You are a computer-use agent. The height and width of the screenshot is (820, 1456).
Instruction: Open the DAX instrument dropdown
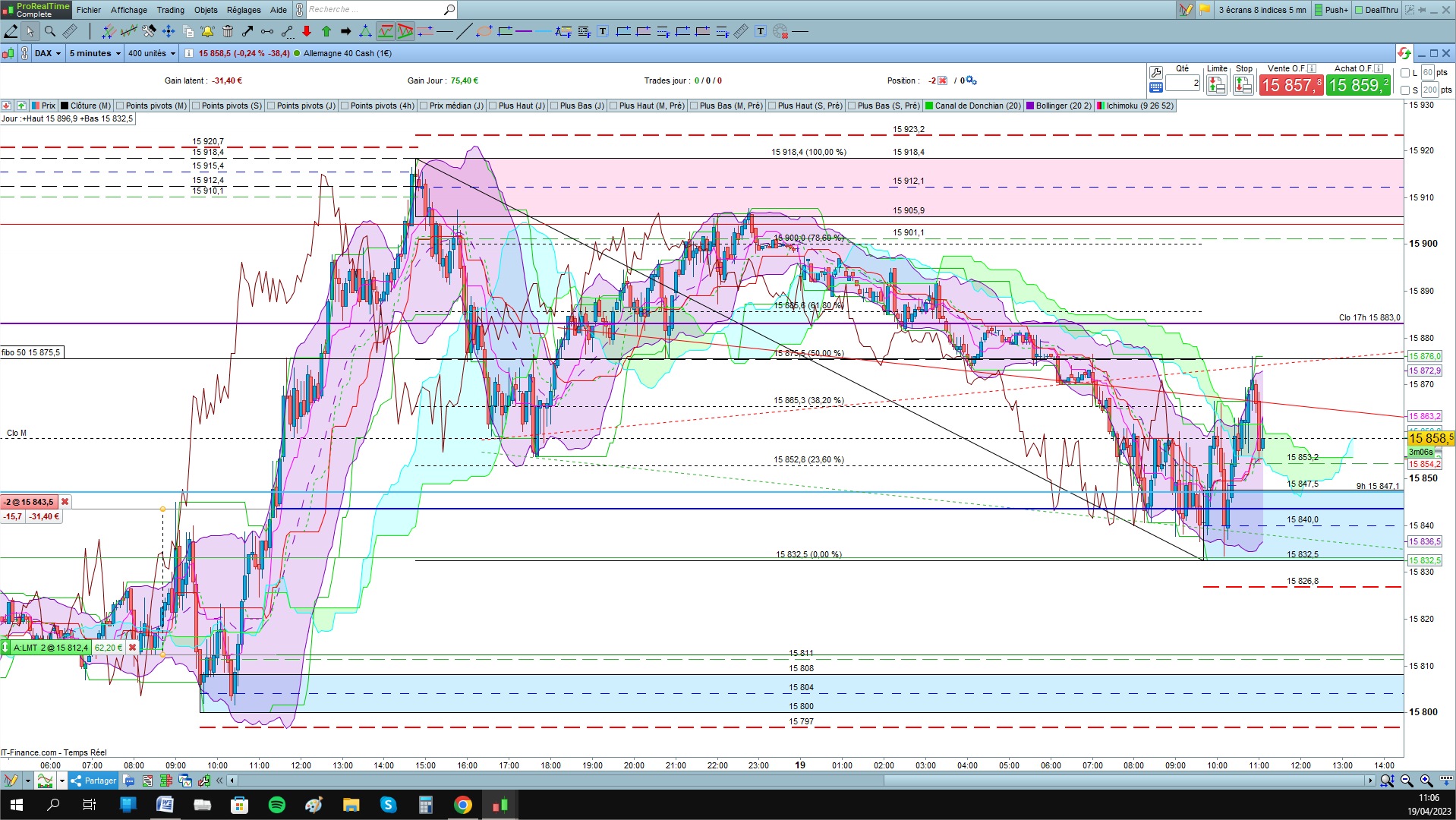pos(48,53)
